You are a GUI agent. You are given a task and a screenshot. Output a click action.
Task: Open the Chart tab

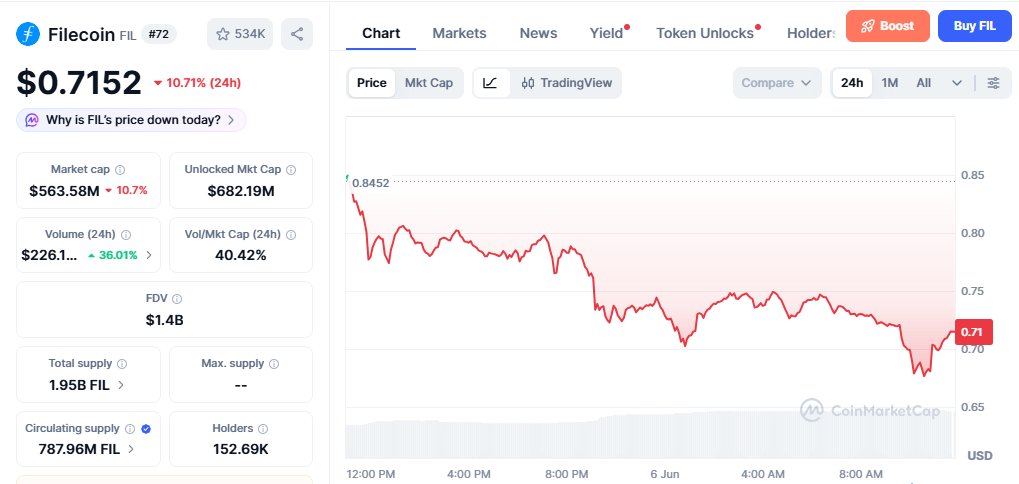point(381,33)
